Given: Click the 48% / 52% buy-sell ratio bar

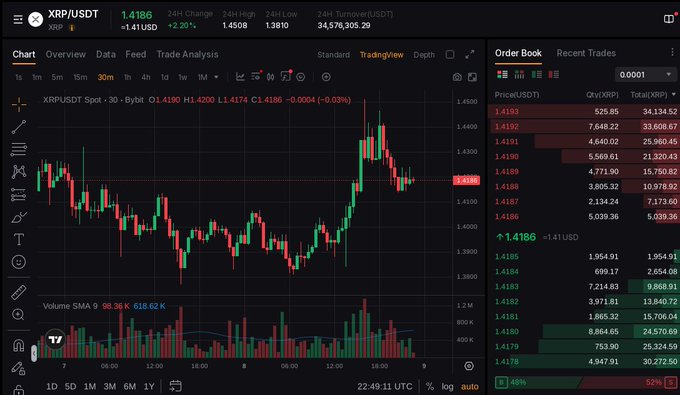Looking at the screenshot, I should point(586,382).
